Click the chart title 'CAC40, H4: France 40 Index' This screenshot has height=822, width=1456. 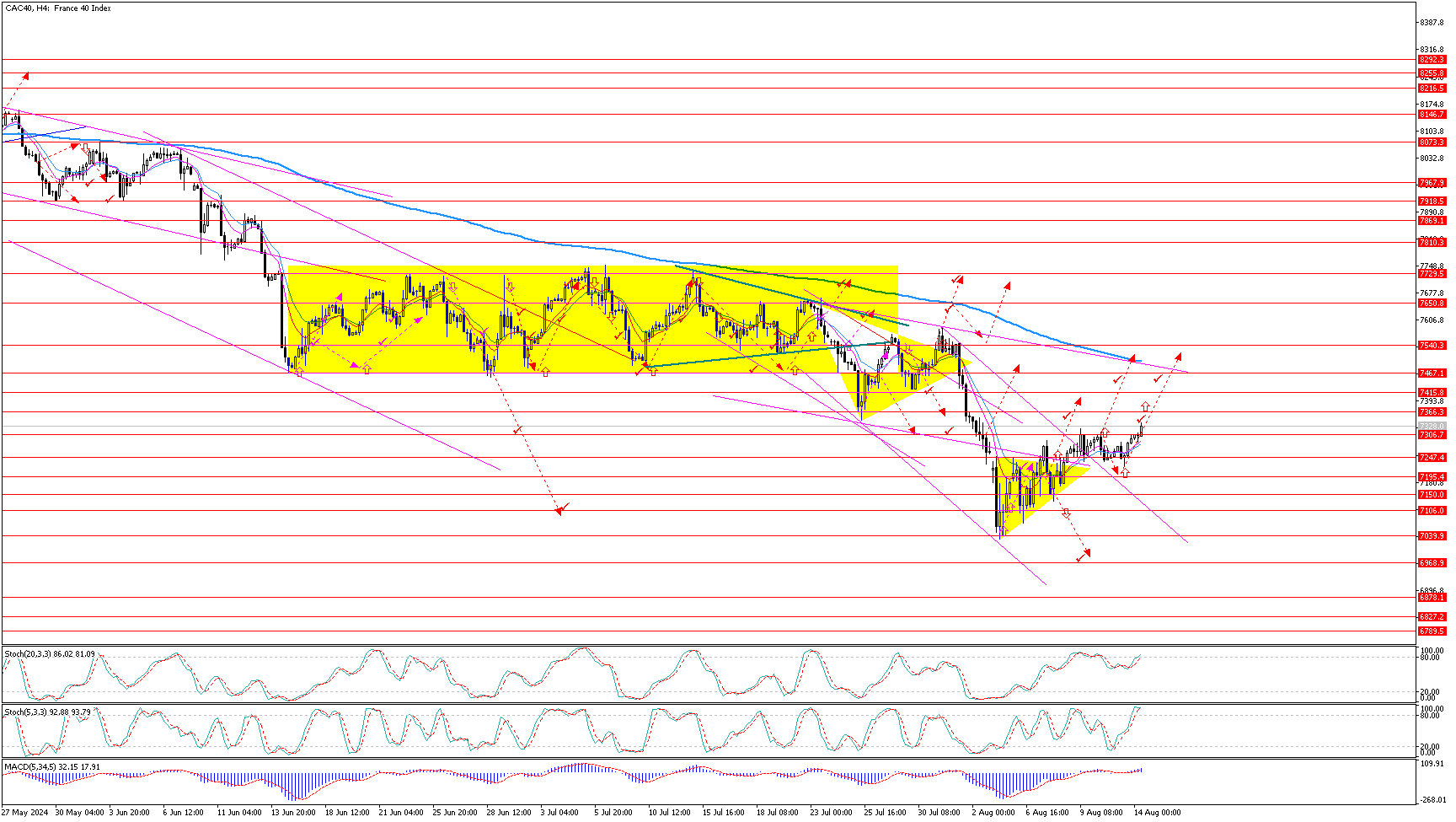click(x=57, y=8)
